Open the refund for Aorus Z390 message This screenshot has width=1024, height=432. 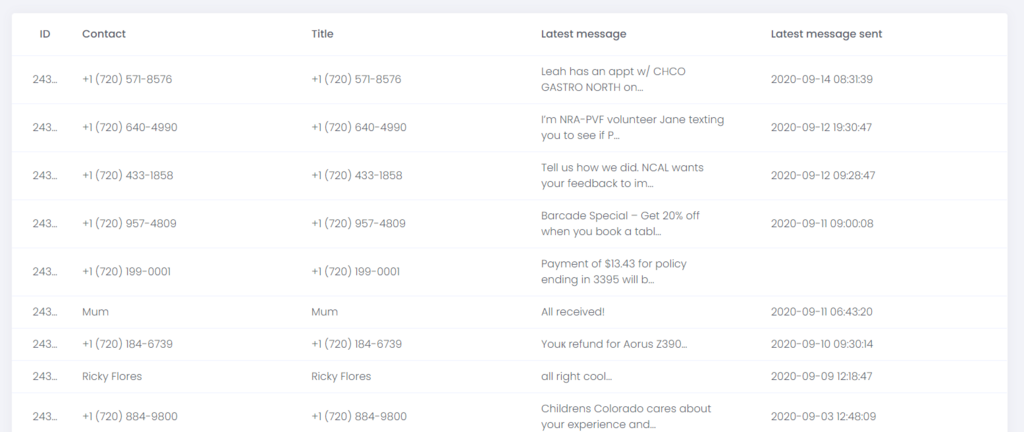pyautogui.click(x=614, y=344)
